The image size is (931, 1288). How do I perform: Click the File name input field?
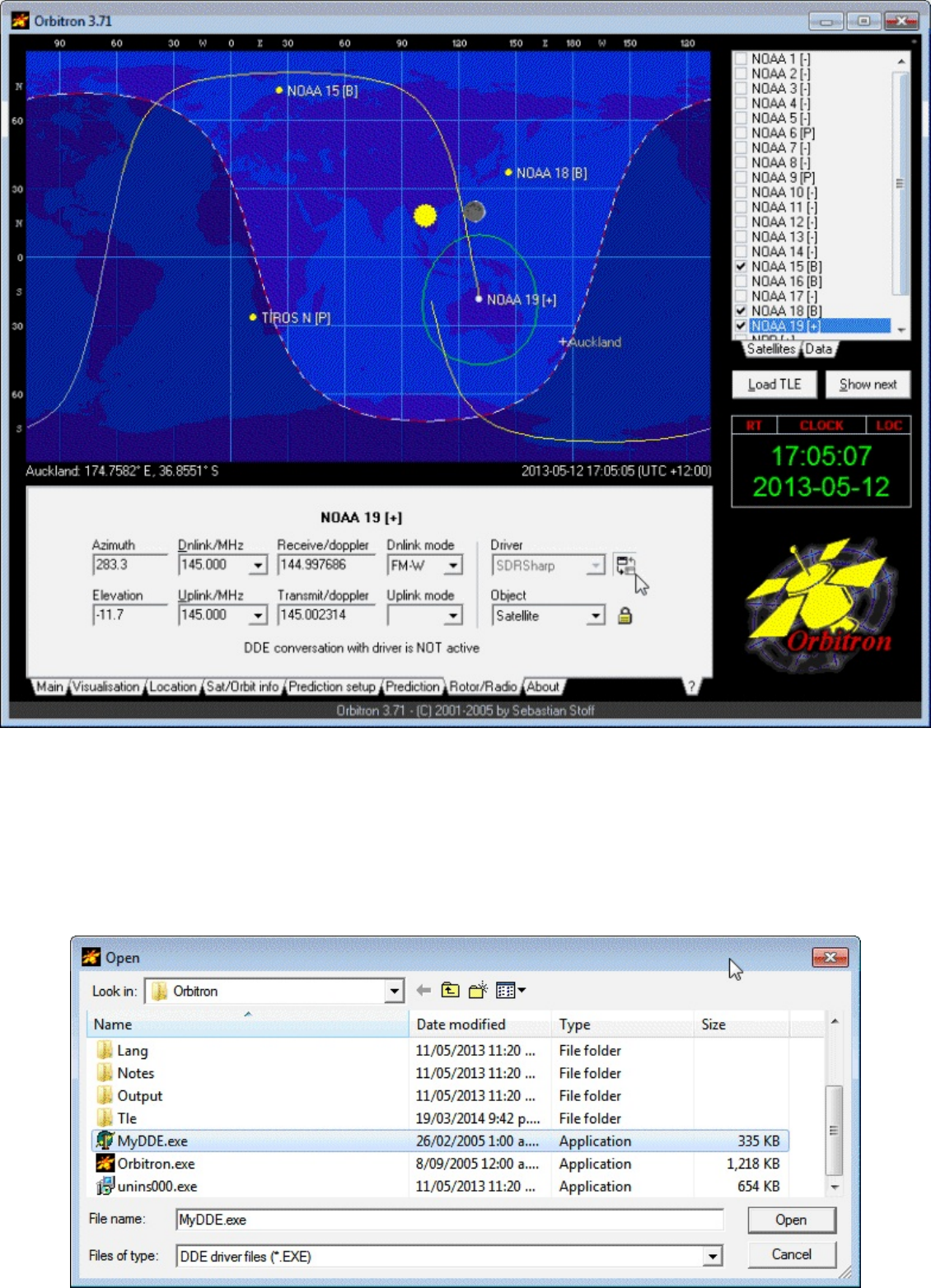tap(450, 1220)
